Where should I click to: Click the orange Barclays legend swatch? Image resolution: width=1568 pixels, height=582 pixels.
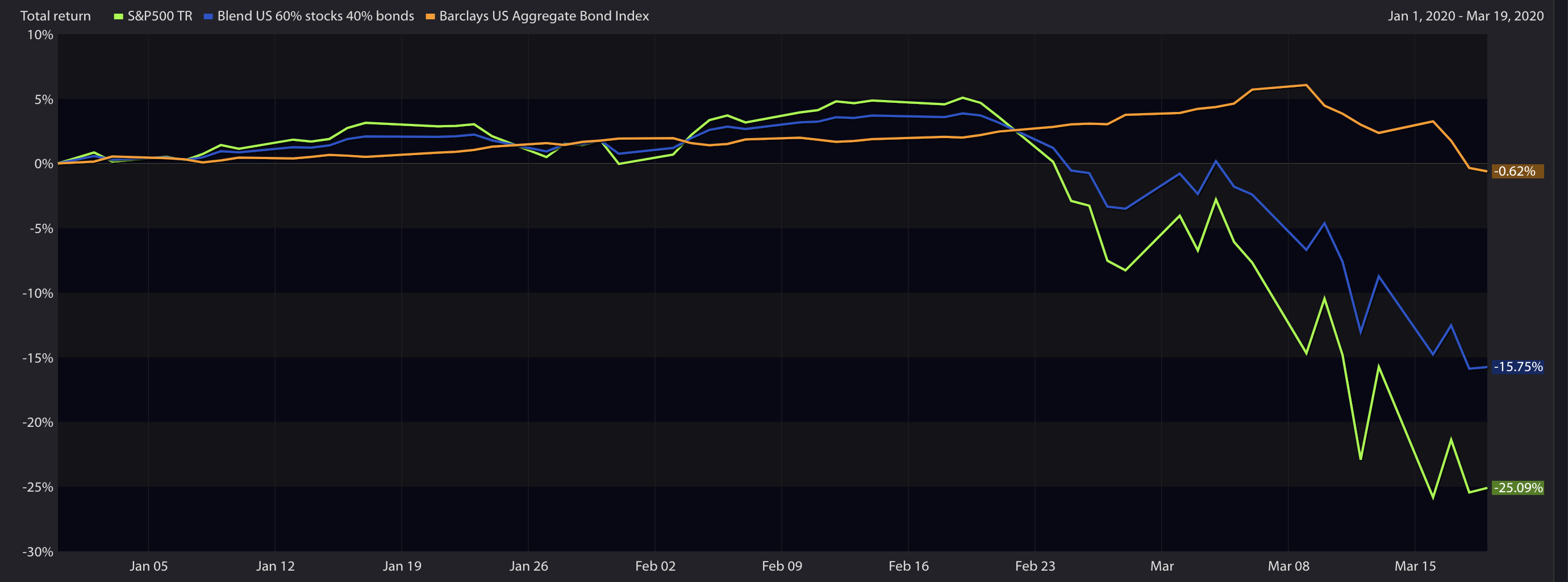click(x=431, y=16)
